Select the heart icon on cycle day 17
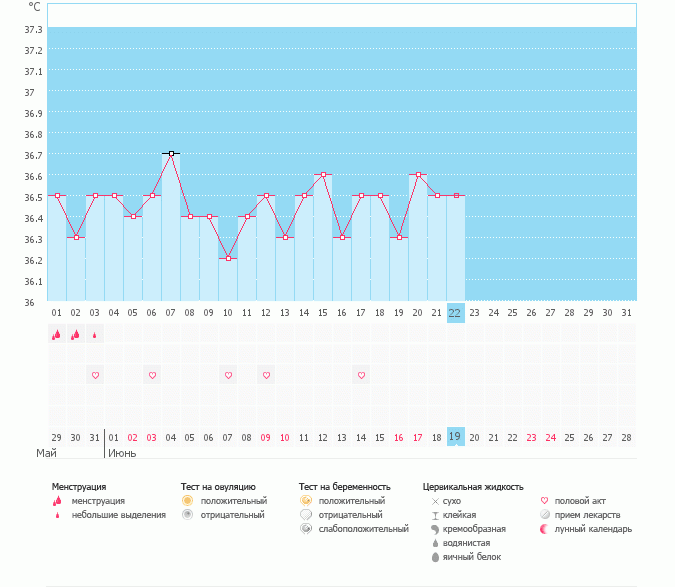Viewport: 675px width, 587px height. click(361, 375)
